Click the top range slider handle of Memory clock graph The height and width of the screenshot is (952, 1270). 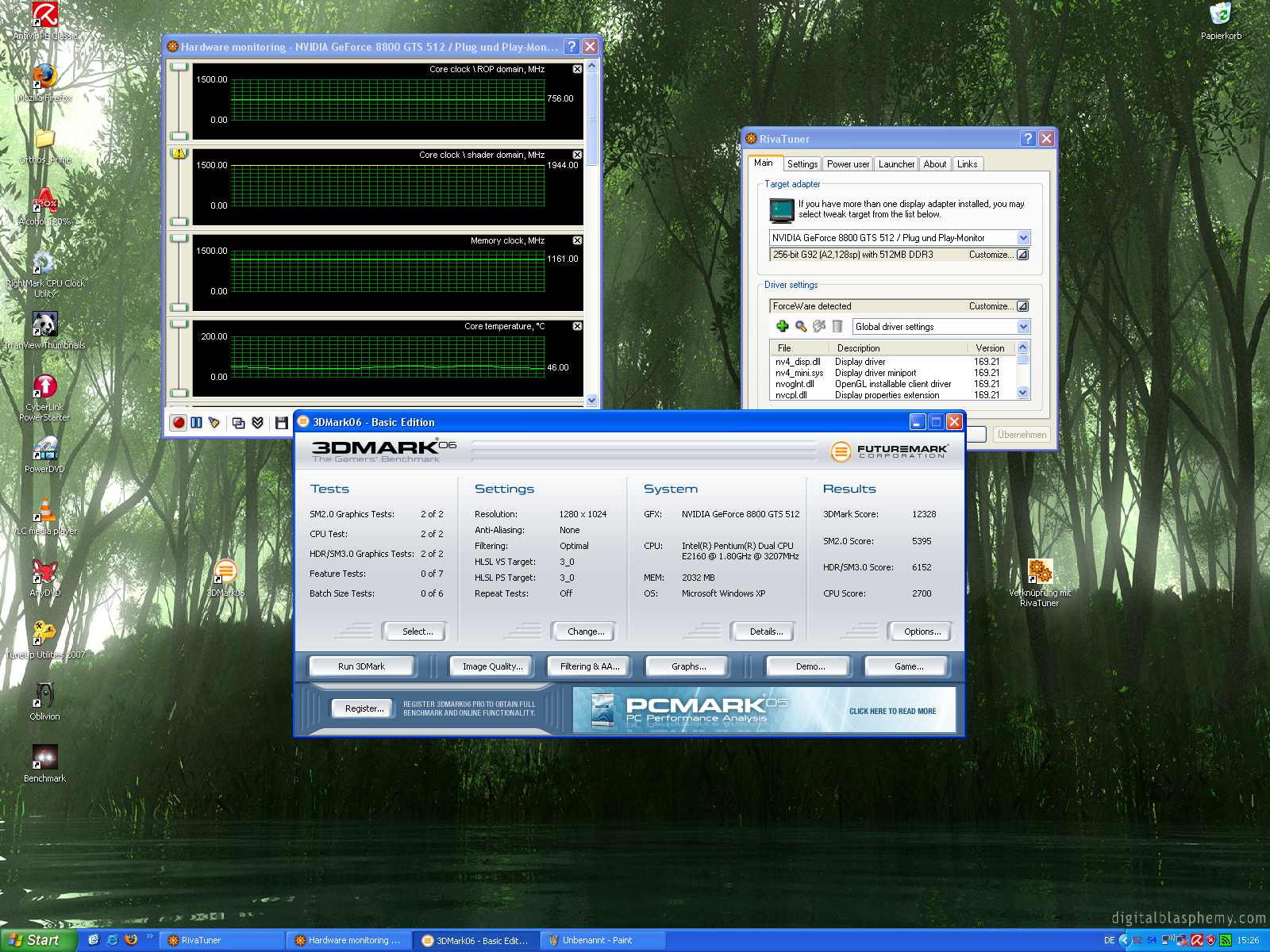point(179,238)
